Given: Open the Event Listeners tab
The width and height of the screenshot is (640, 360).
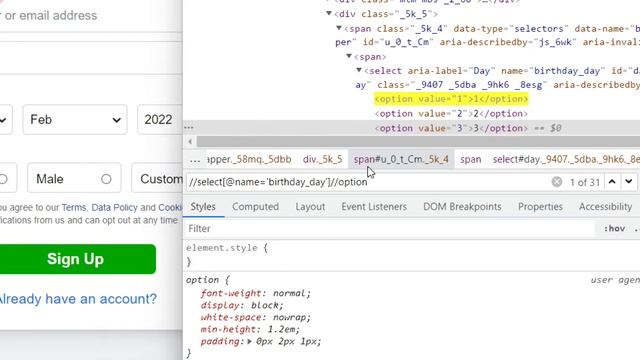Looking at the screenshot, I should click(374, 207).
